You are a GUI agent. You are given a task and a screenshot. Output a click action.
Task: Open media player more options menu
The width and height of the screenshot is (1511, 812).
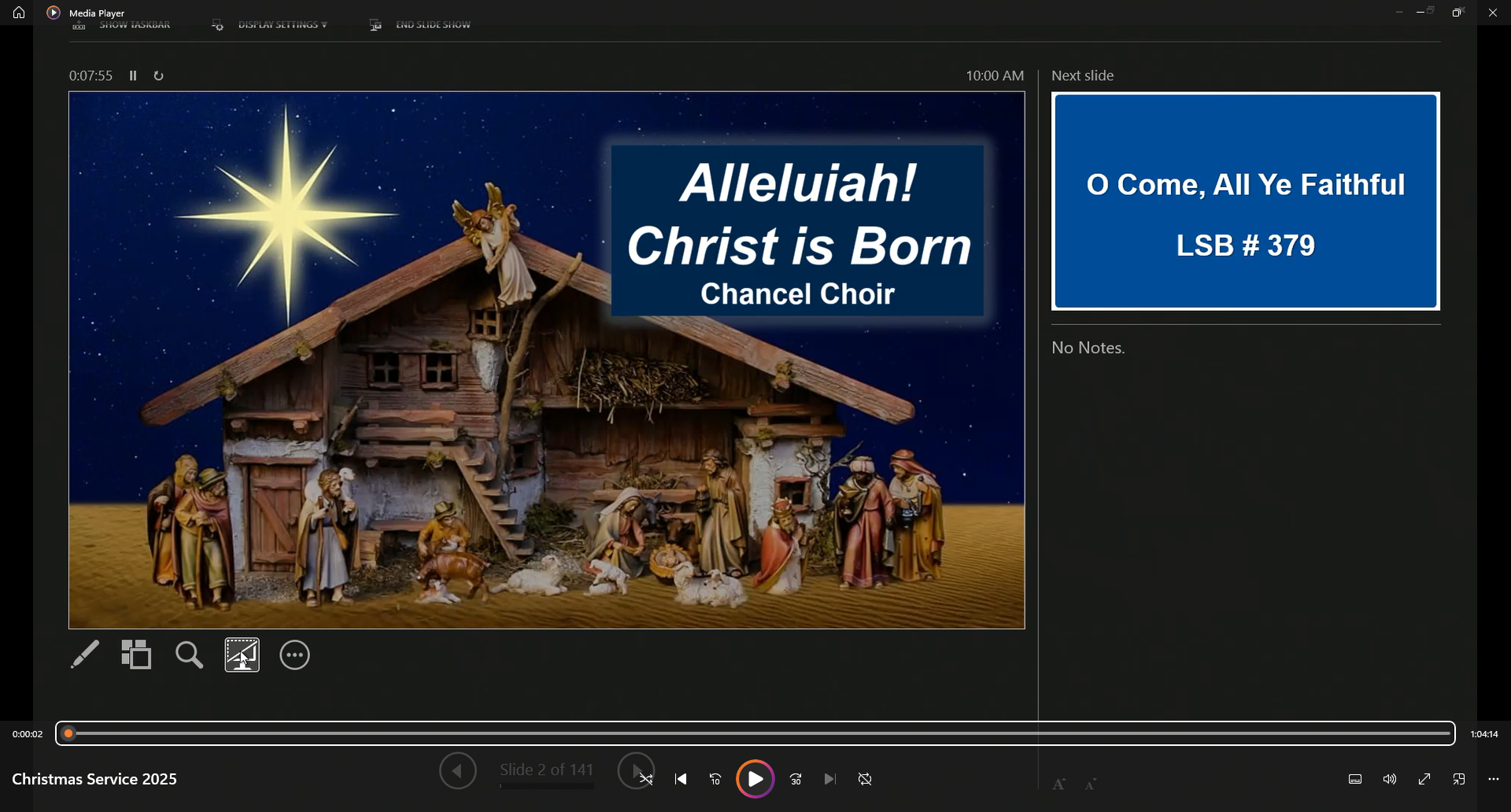1494,779
